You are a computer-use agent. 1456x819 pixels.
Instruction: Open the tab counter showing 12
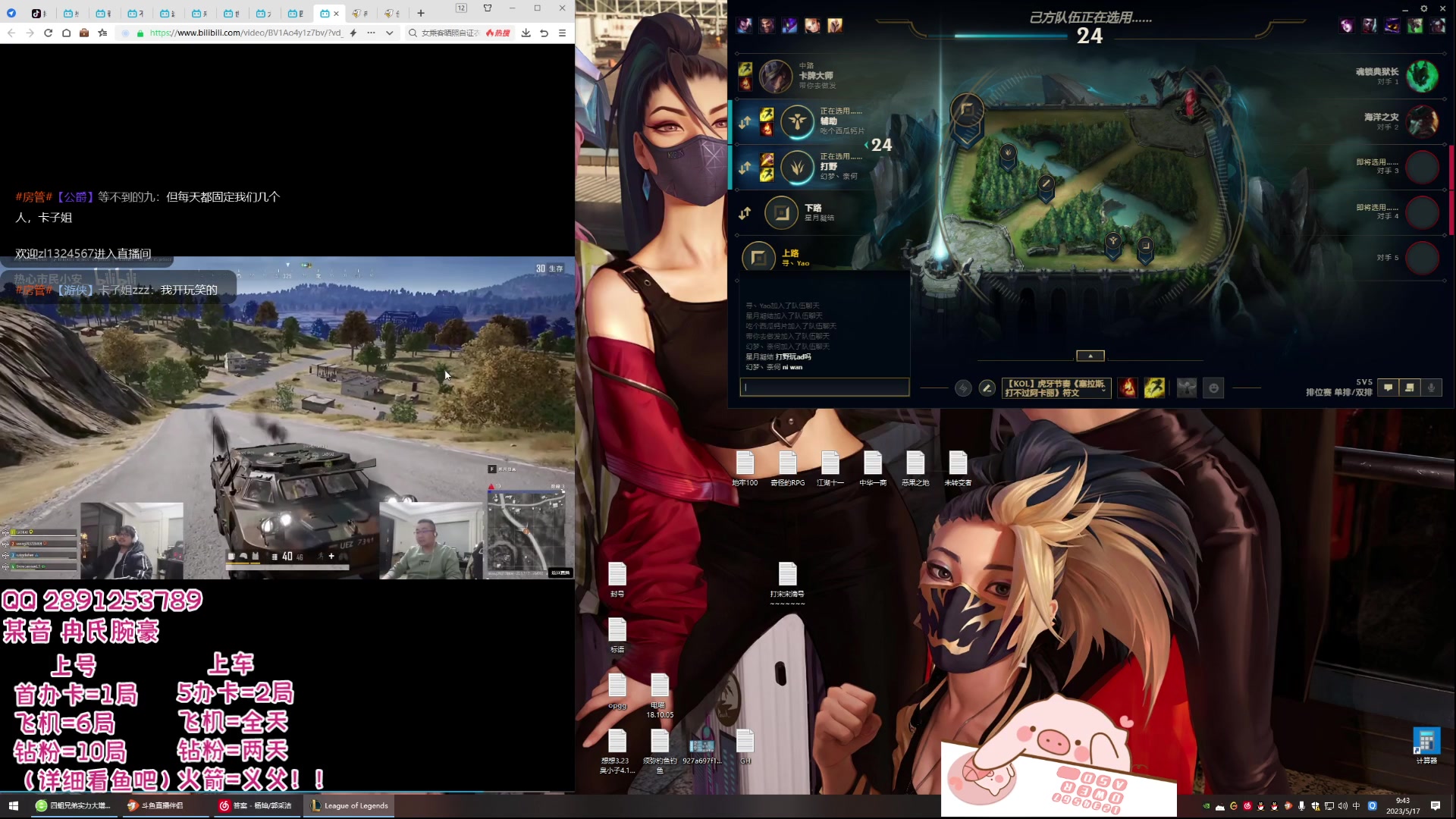click(461, 8)
